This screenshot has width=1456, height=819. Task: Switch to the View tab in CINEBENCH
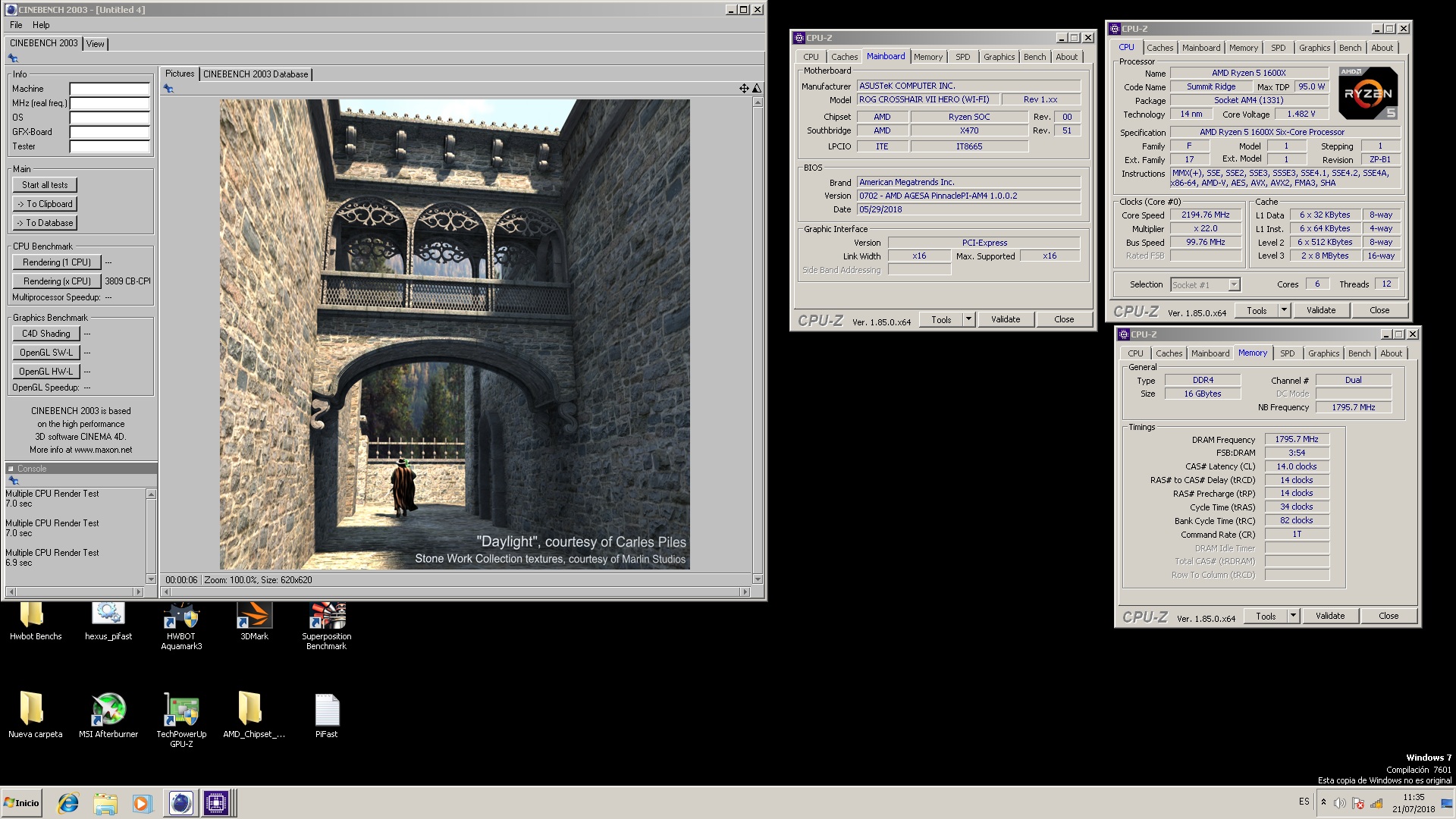[95, 44]
